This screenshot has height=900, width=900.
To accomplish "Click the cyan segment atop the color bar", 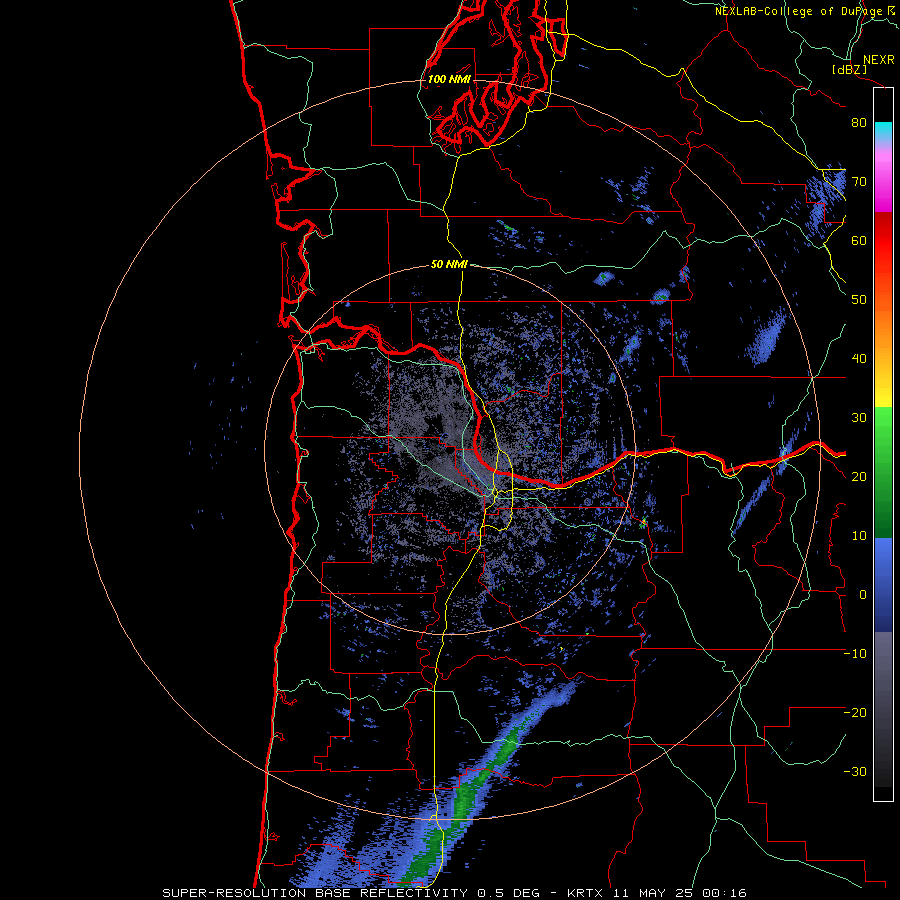I will (883, 131).
